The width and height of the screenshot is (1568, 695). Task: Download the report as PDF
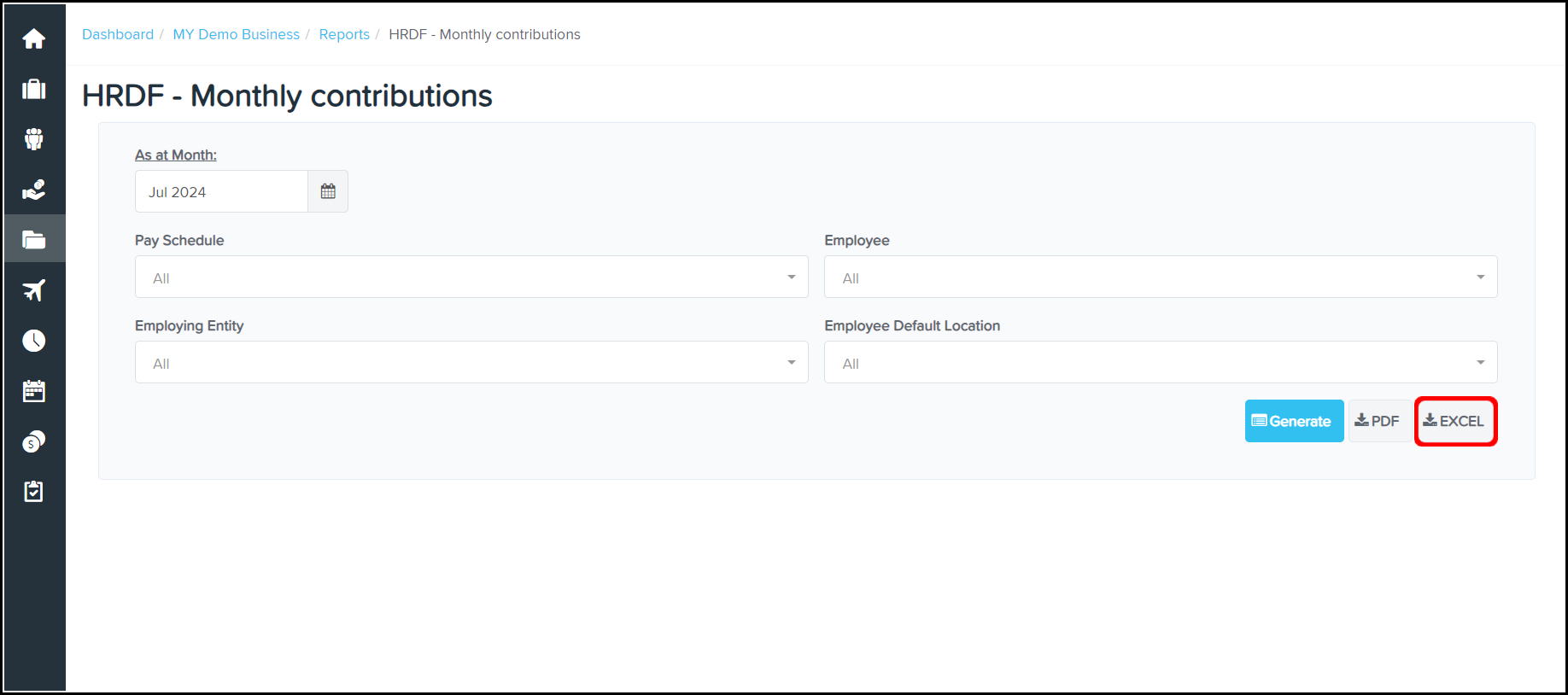(x=1378, y=421)
